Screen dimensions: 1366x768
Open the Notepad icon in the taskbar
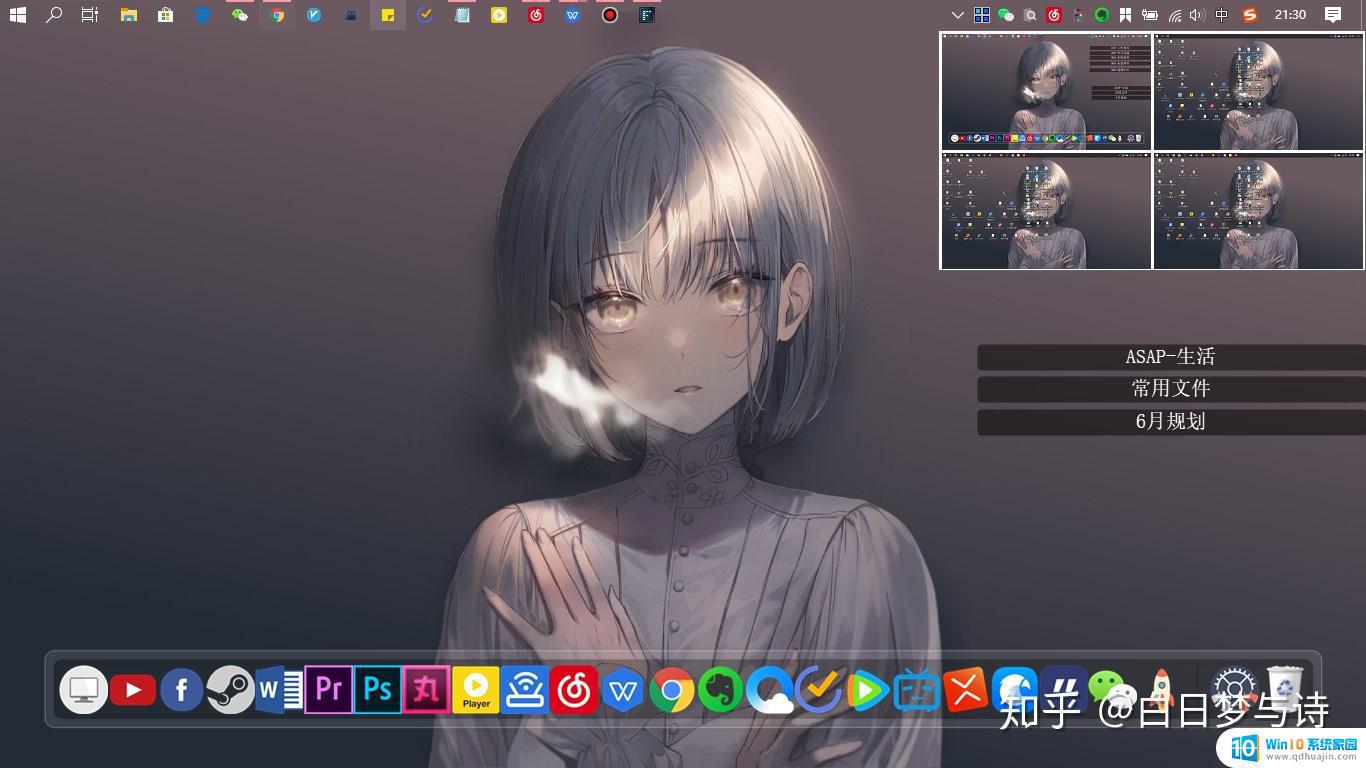click(x=462, y=15)
